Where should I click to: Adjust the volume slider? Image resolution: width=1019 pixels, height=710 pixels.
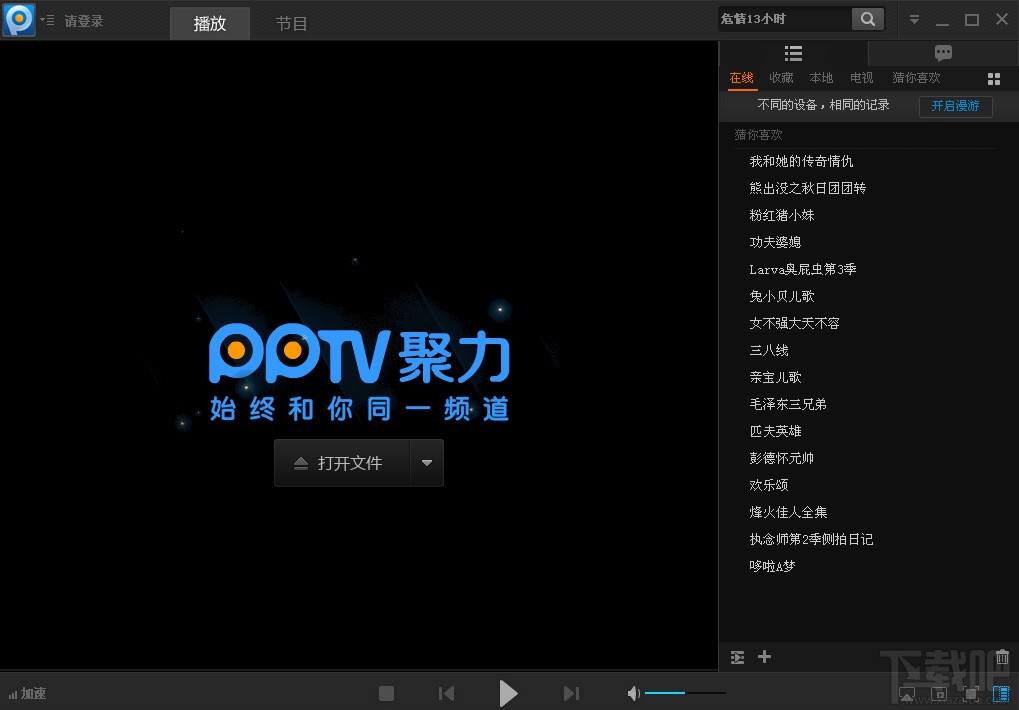pos(685,692)
